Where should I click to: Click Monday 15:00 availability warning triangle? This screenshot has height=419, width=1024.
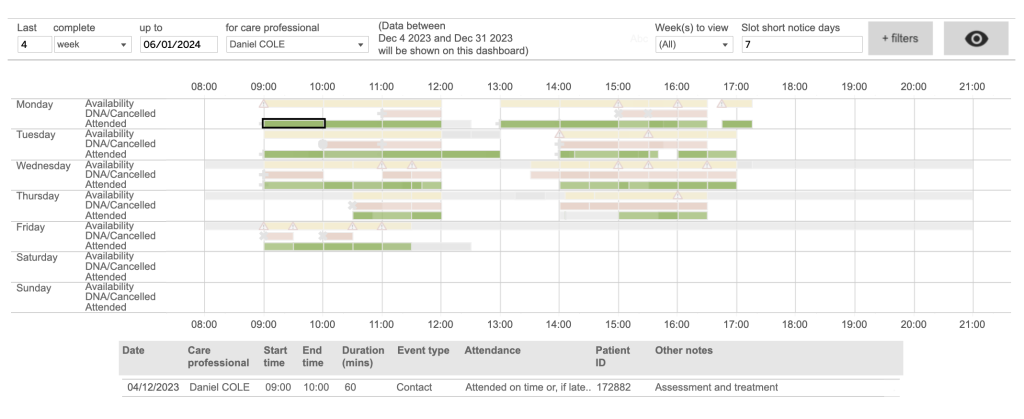618,103
